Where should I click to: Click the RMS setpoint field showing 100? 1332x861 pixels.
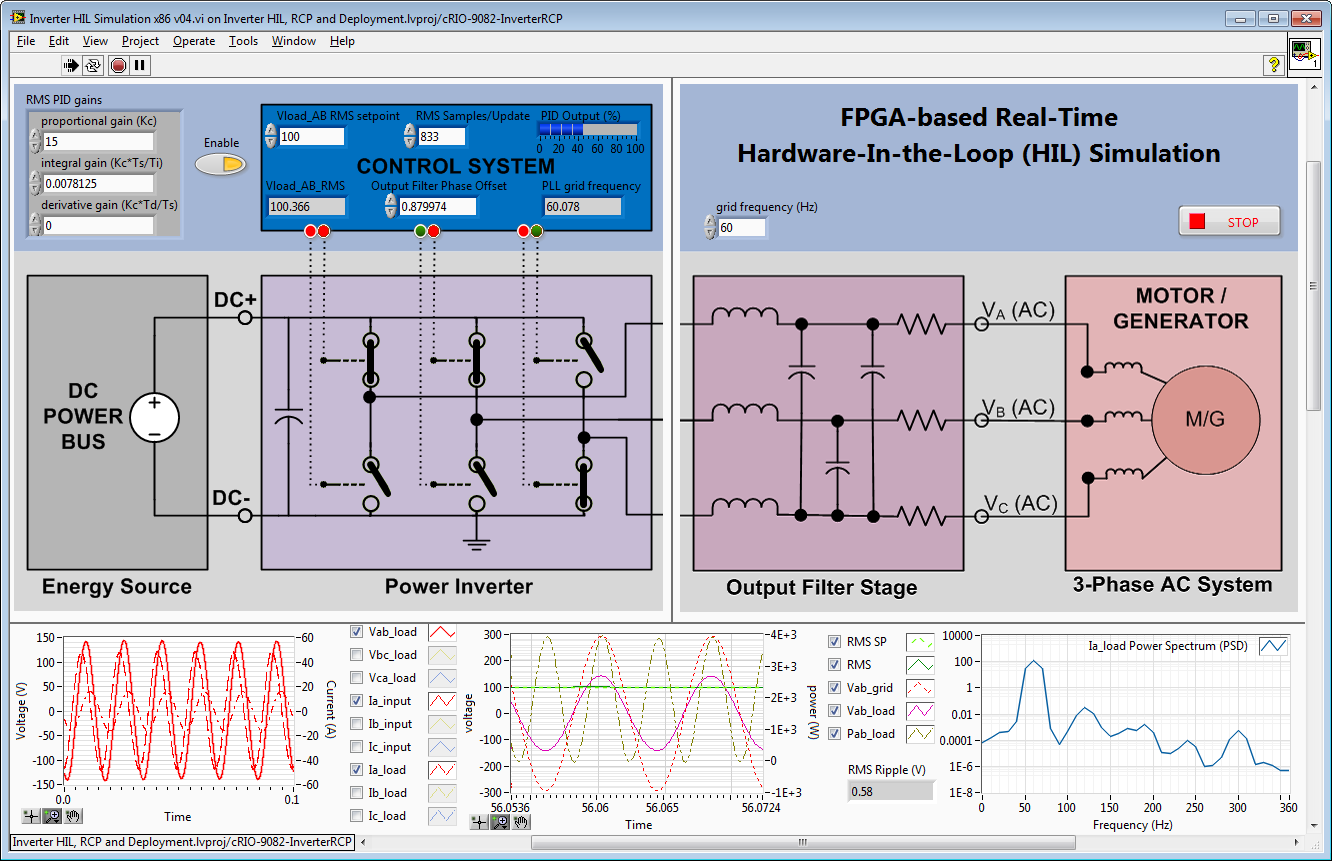point(311,136)
